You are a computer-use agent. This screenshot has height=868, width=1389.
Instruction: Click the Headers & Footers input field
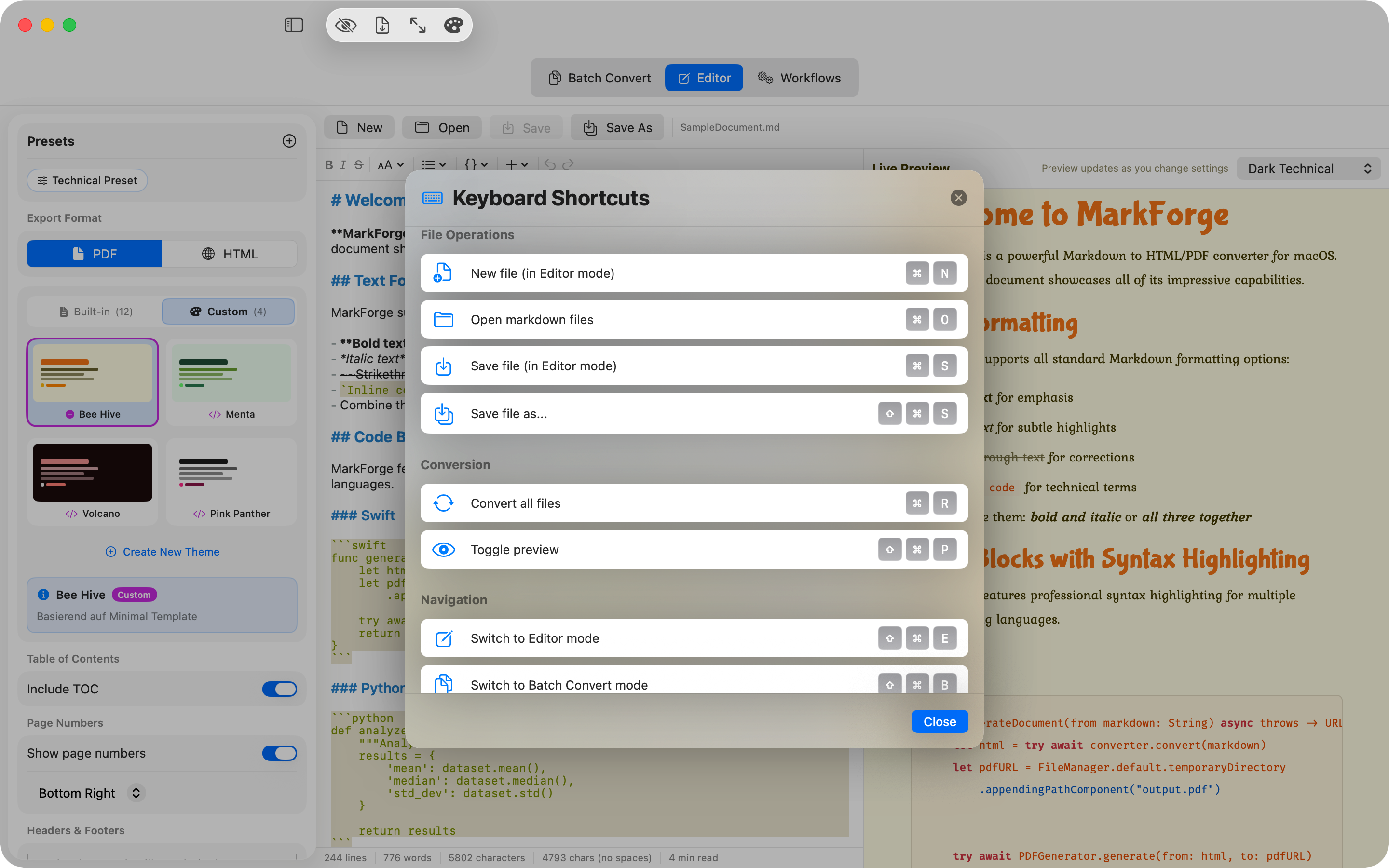click(x=162, y=858)
